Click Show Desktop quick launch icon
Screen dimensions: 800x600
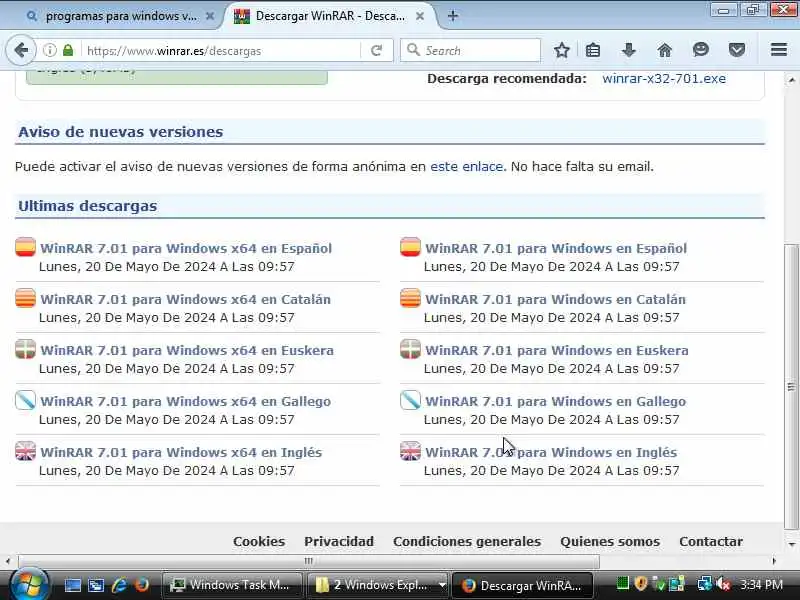[x=72, y=585]
